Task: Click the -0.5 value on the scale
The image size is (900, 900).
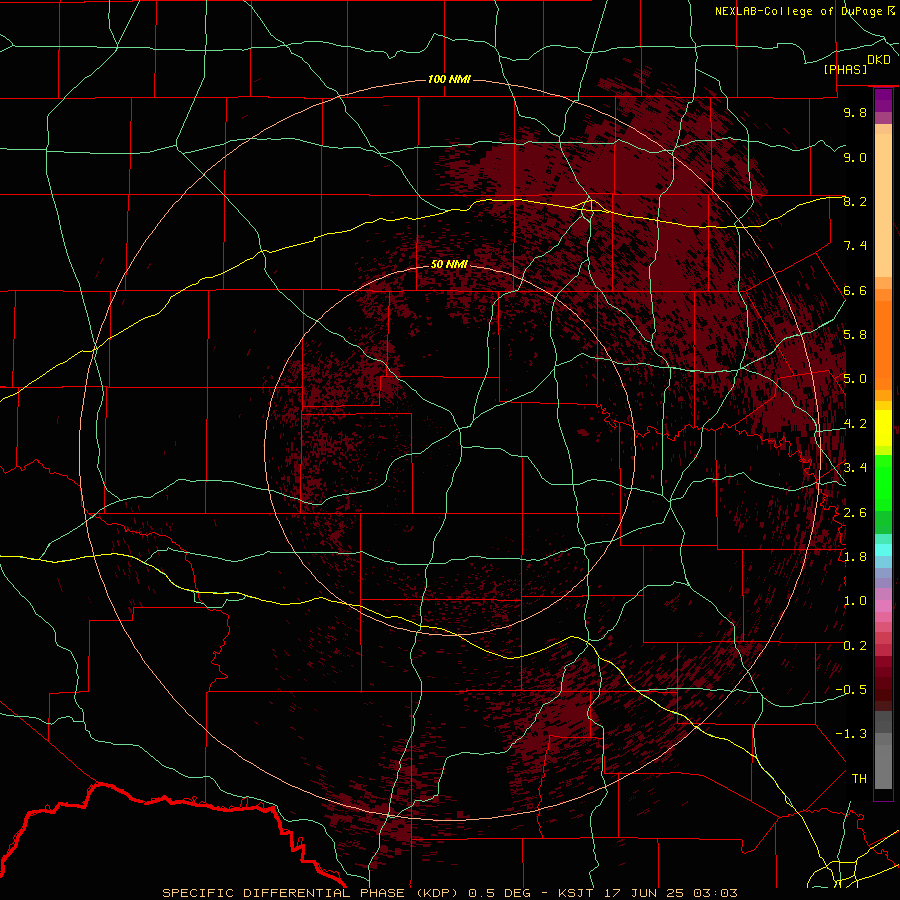Action: 851,689
